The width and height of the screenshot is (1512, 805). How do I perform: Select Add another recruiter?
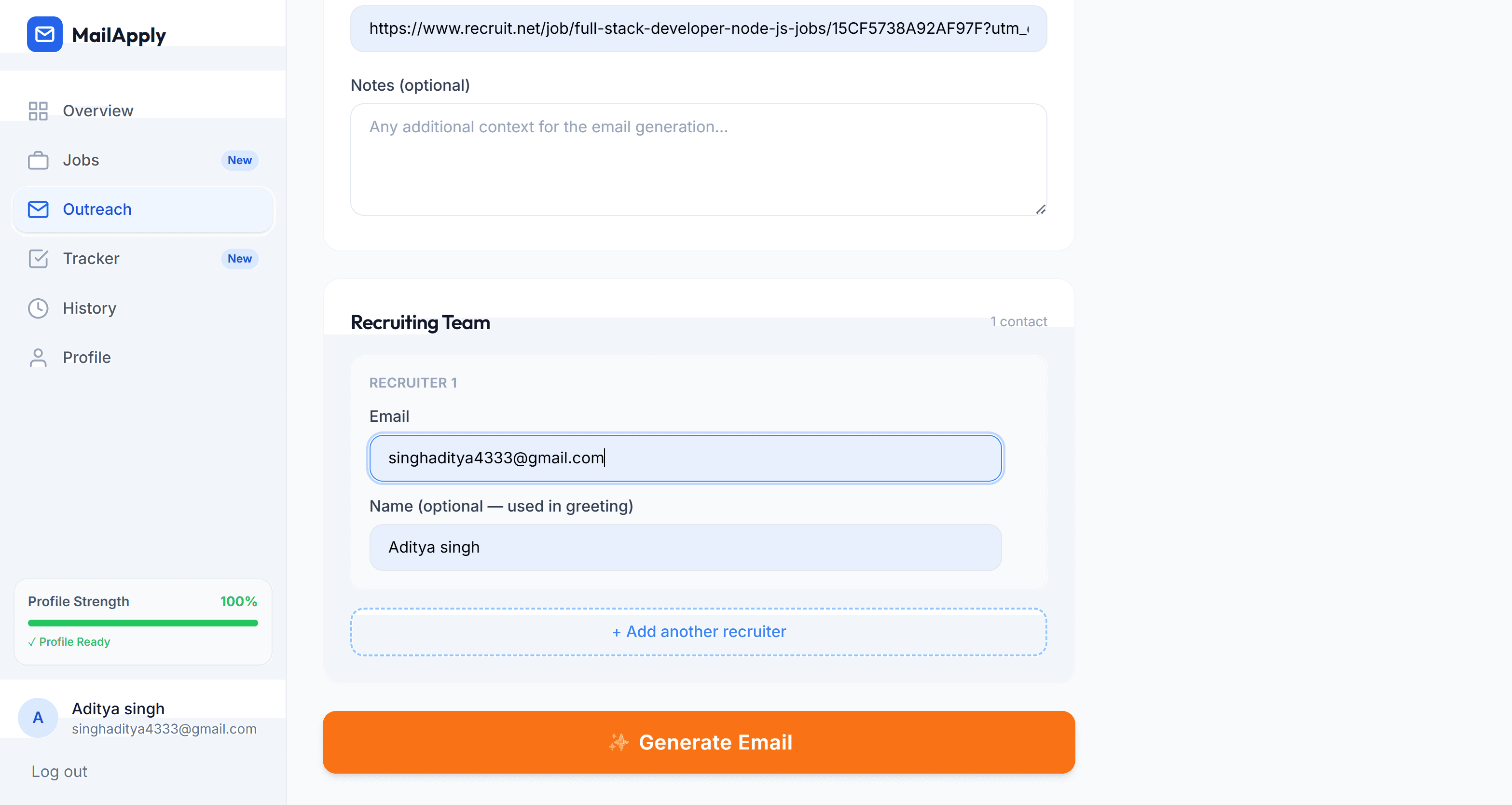coord(699,631)
